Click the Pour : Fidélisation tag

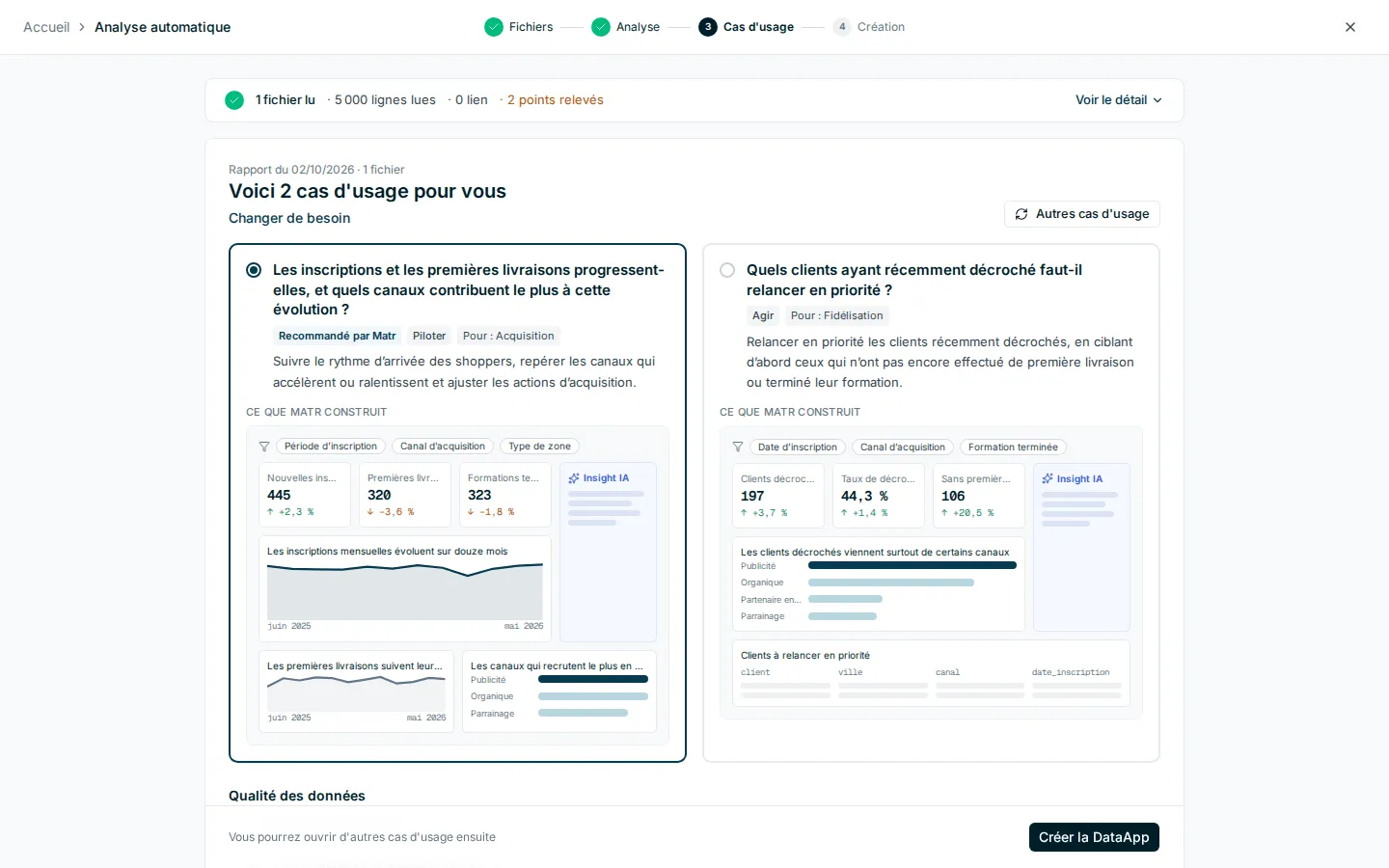pyautogui.click(x=836, y=315)
